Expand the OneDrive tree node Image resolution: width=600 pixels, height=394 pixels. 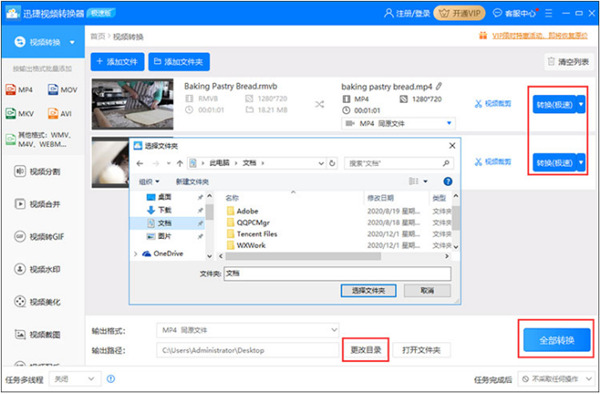[x=136, y=254]
